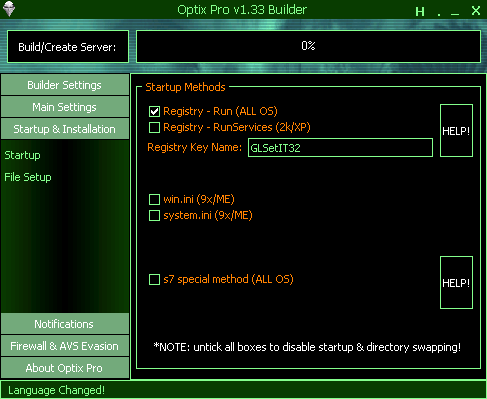Screen dimensions: 487x399
Task: Click the Build/Create Server button
Action: tap(68, 47)
